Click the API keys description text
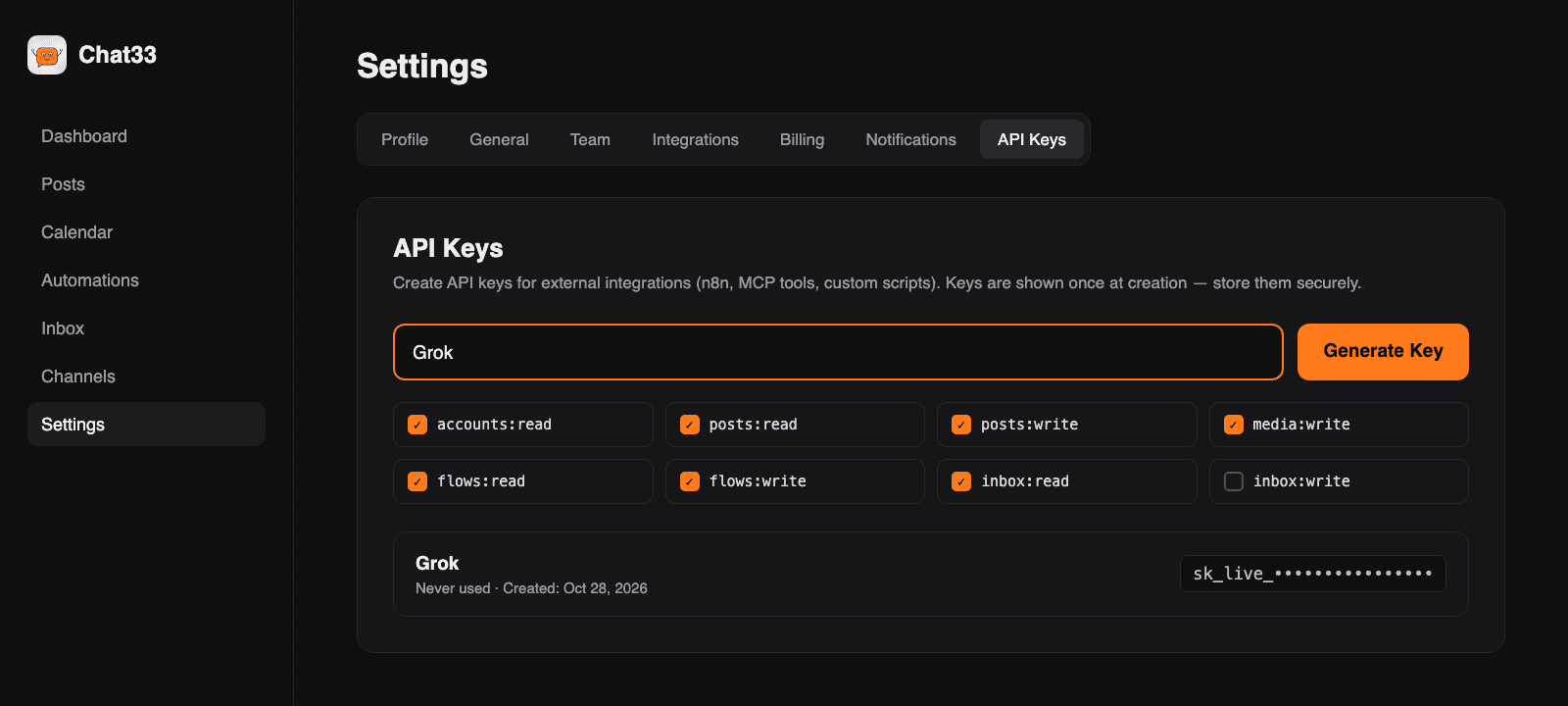The width and height of the screenshot is (1568, 706). point(877,282)
